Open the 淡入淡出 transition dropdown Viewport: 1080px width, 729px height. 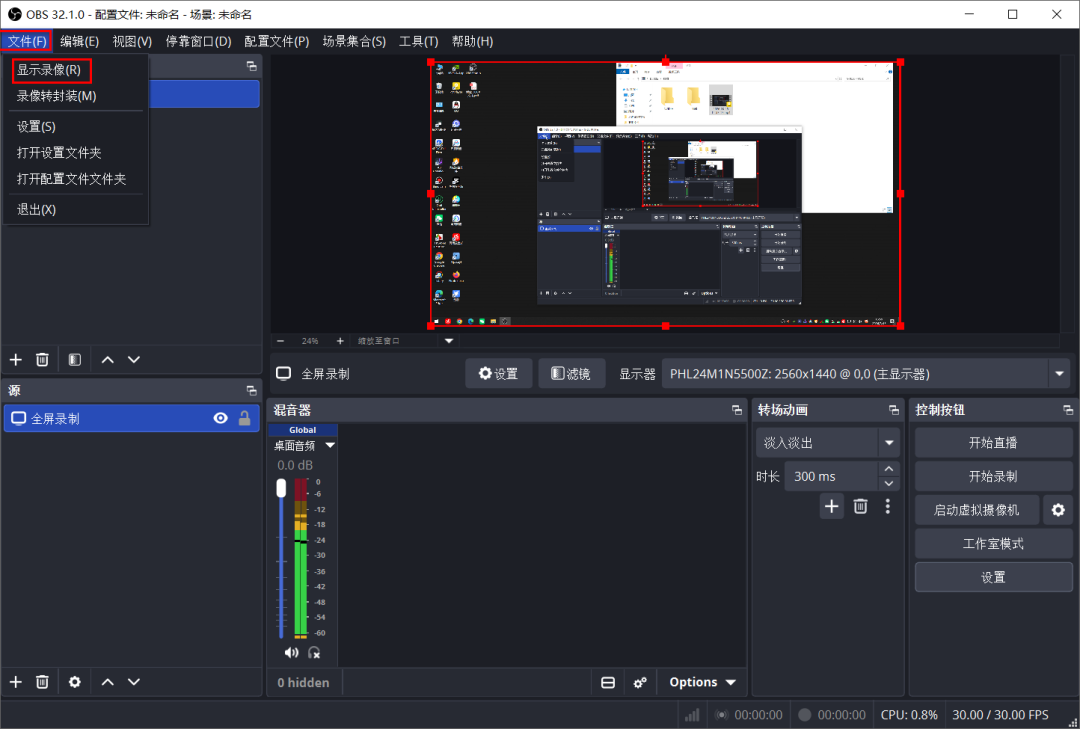888,443
